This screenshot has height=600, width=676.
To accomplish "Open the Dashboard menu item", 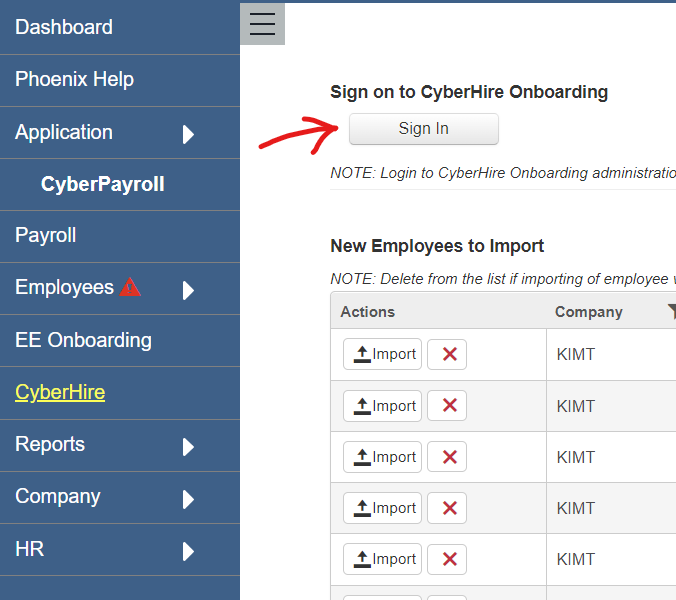I will 120,27.
